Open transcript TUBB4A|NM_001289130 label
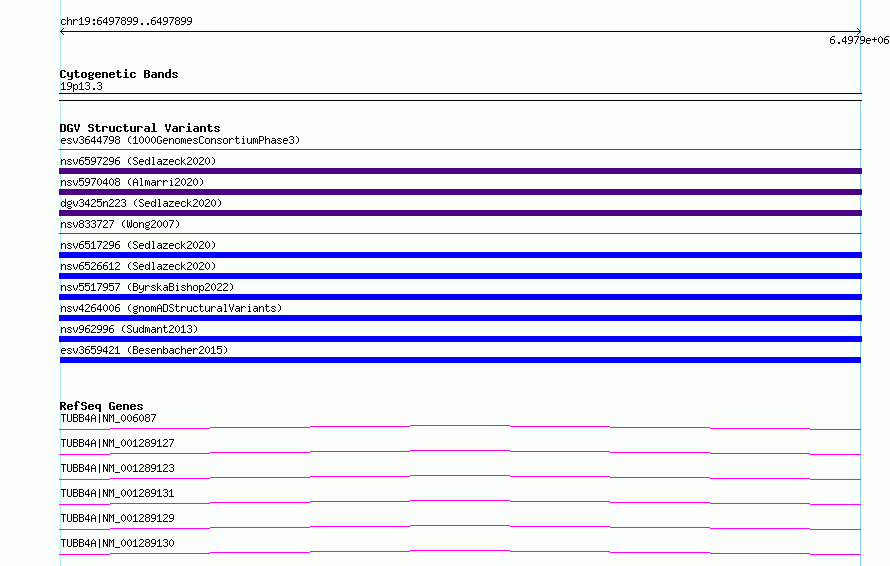 pos(117,543)
